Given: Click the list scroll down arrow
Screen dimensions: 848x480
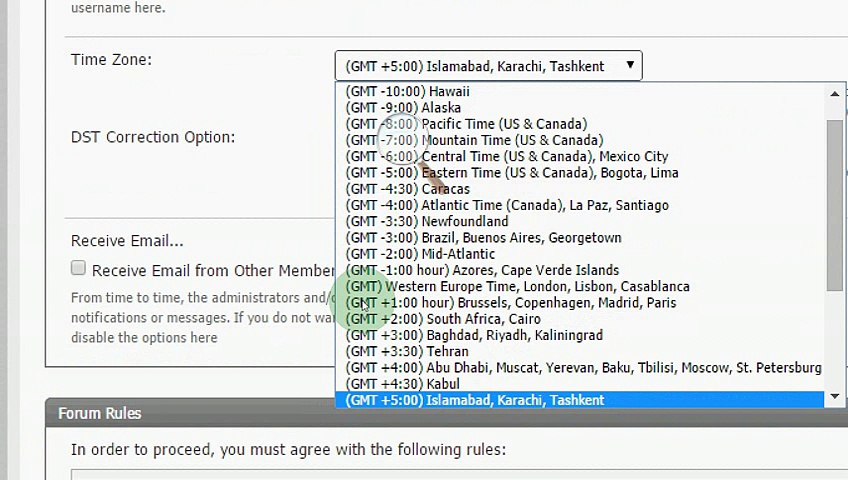Looking at the screenshot, I should (835, 398).
